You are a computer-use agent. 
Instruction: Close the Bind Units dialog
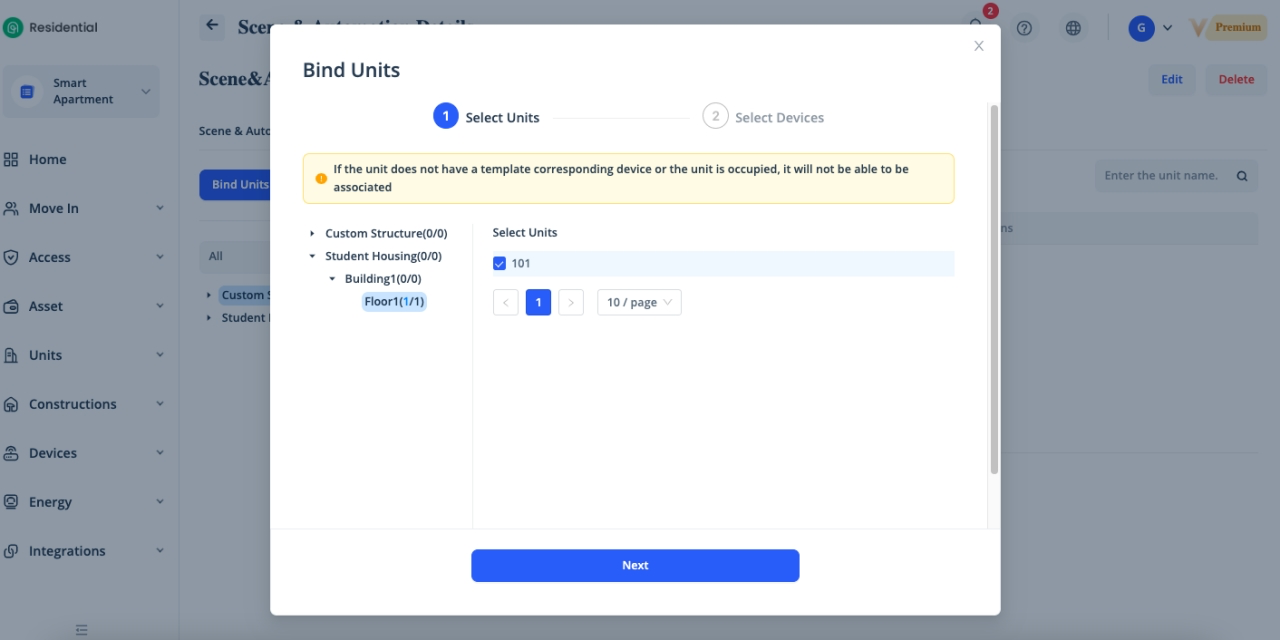click(979, 46)
